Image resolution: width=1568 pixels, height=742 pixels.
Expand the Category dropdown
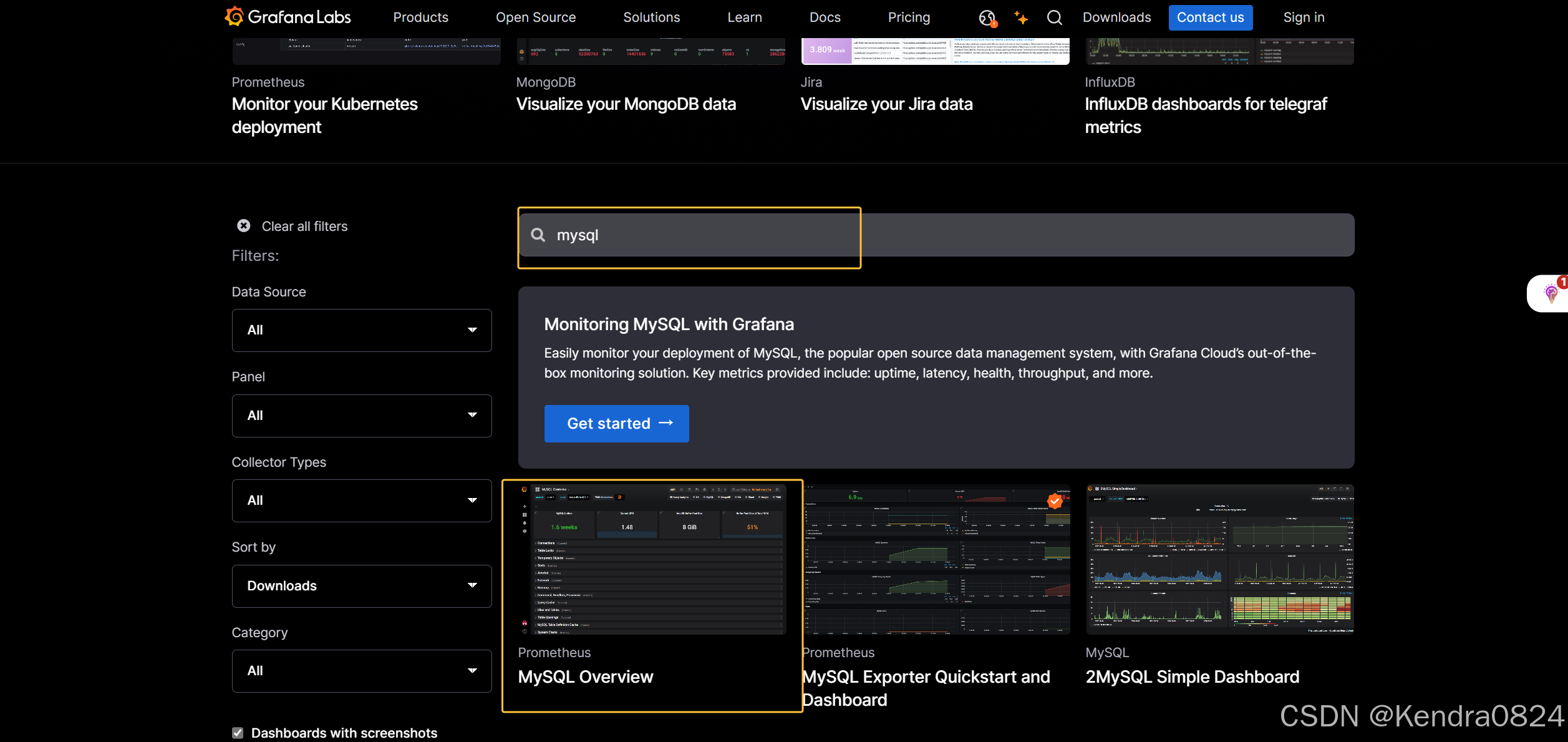point(362,671)
